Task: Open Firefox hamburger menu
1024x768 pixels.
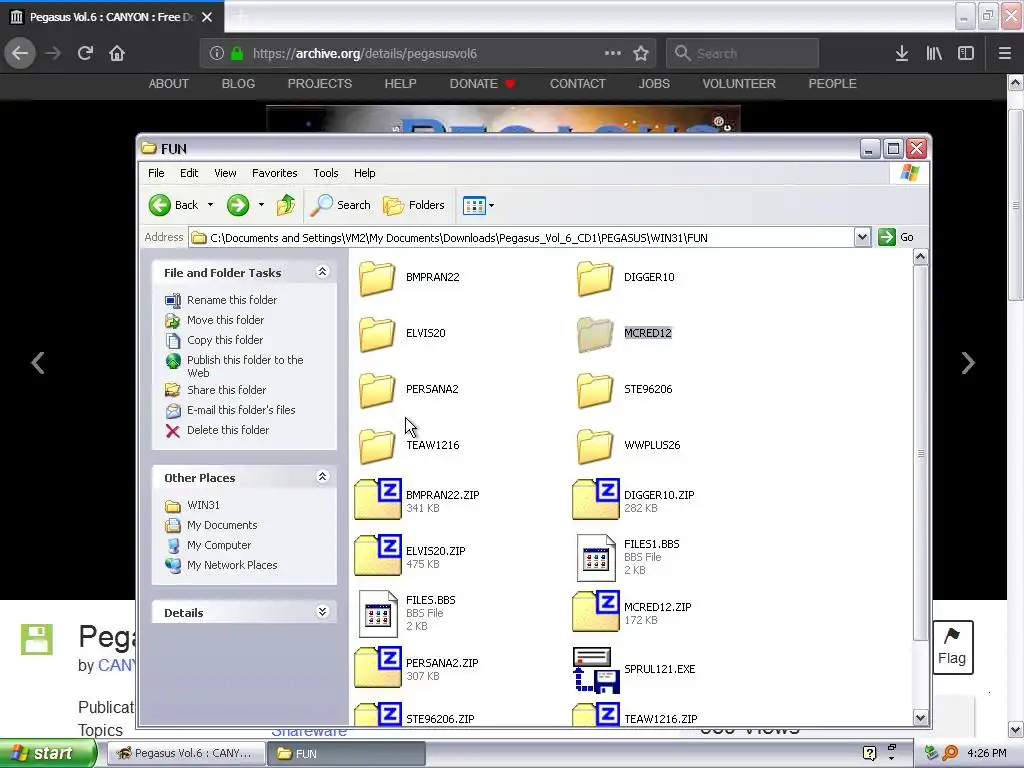Action: 1004,54
